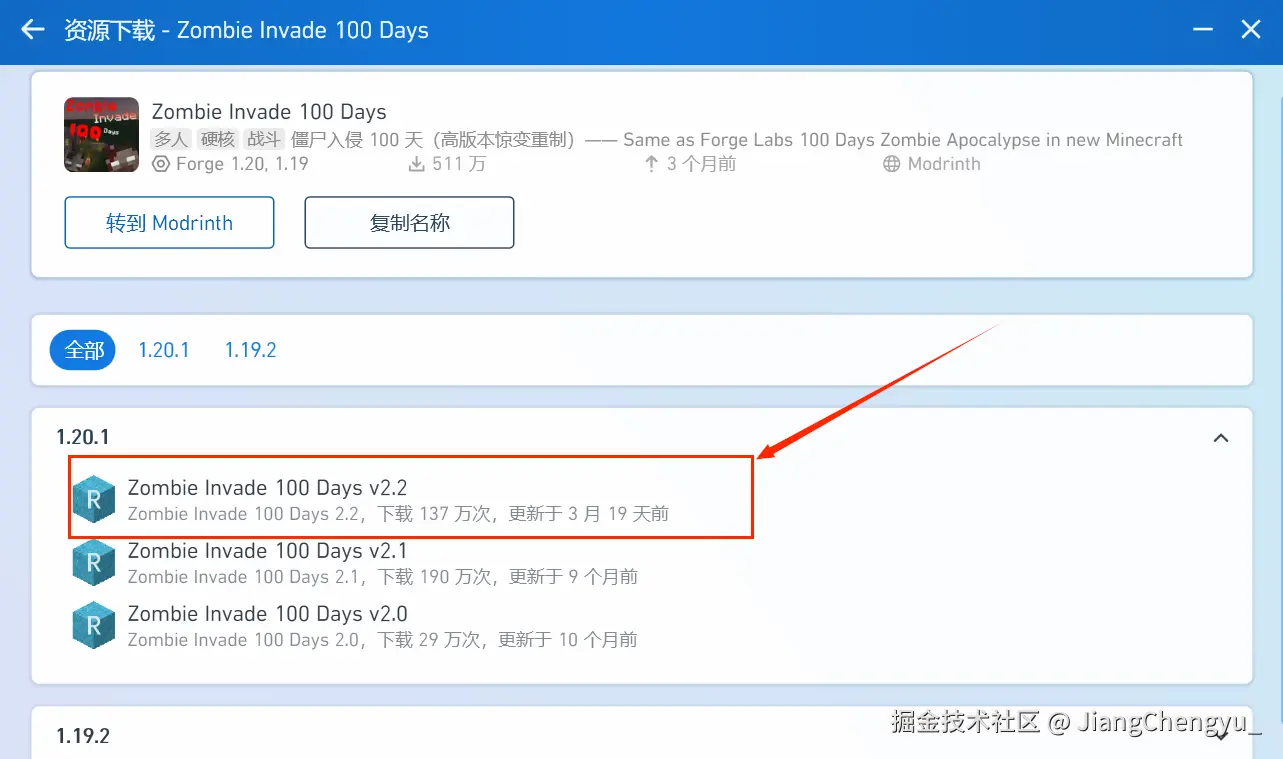
Task: Filter versions by the 1.19.2 tab
Action: point(250,350)
